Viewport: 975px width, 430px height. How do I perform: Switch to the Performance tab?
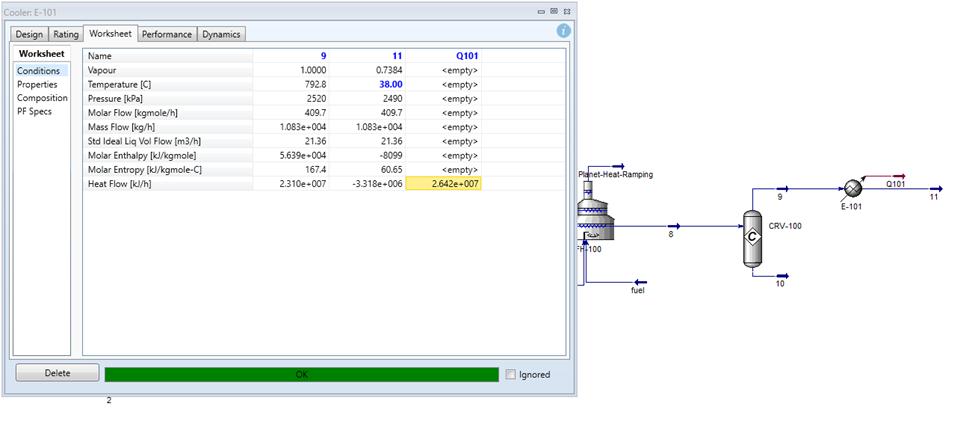(x=167, y=34)
